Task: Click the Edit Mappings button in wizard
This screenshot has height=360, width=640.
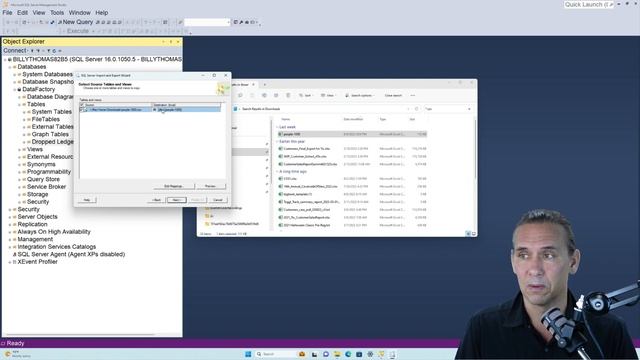Action: click(173, 186)
